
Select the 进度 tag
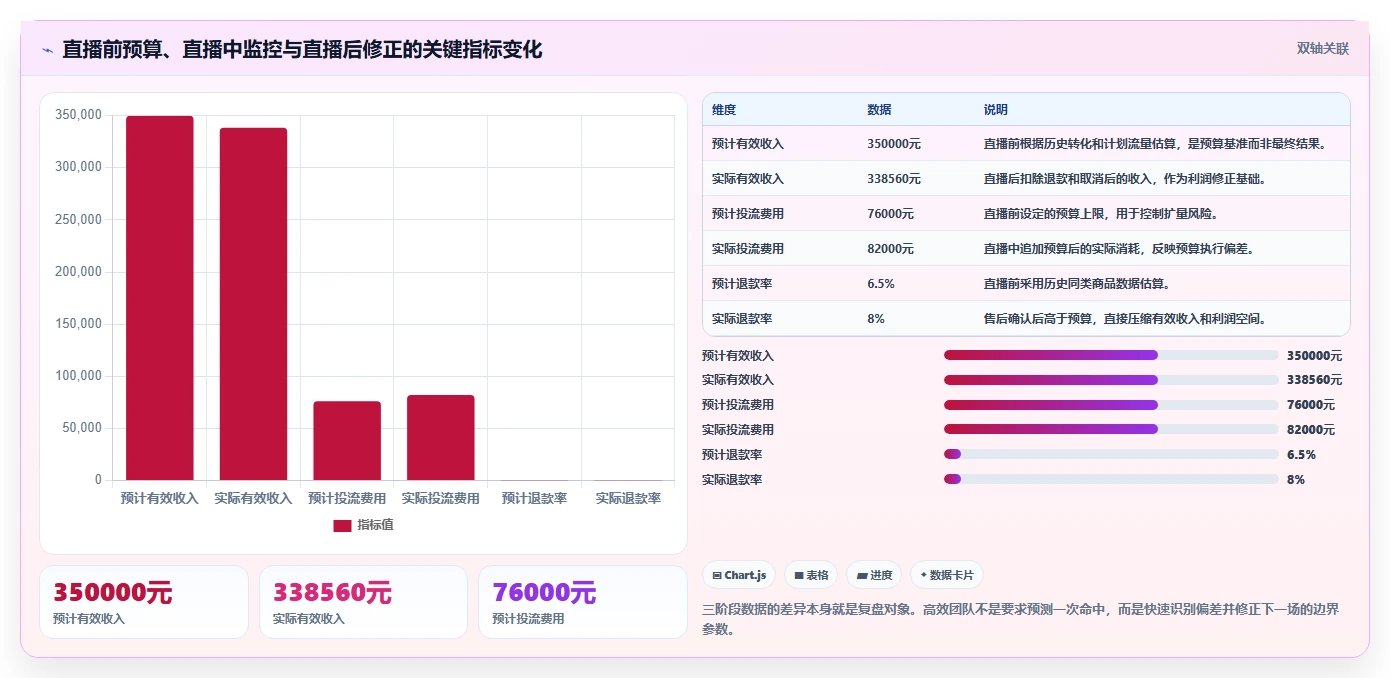coord(874,575)
